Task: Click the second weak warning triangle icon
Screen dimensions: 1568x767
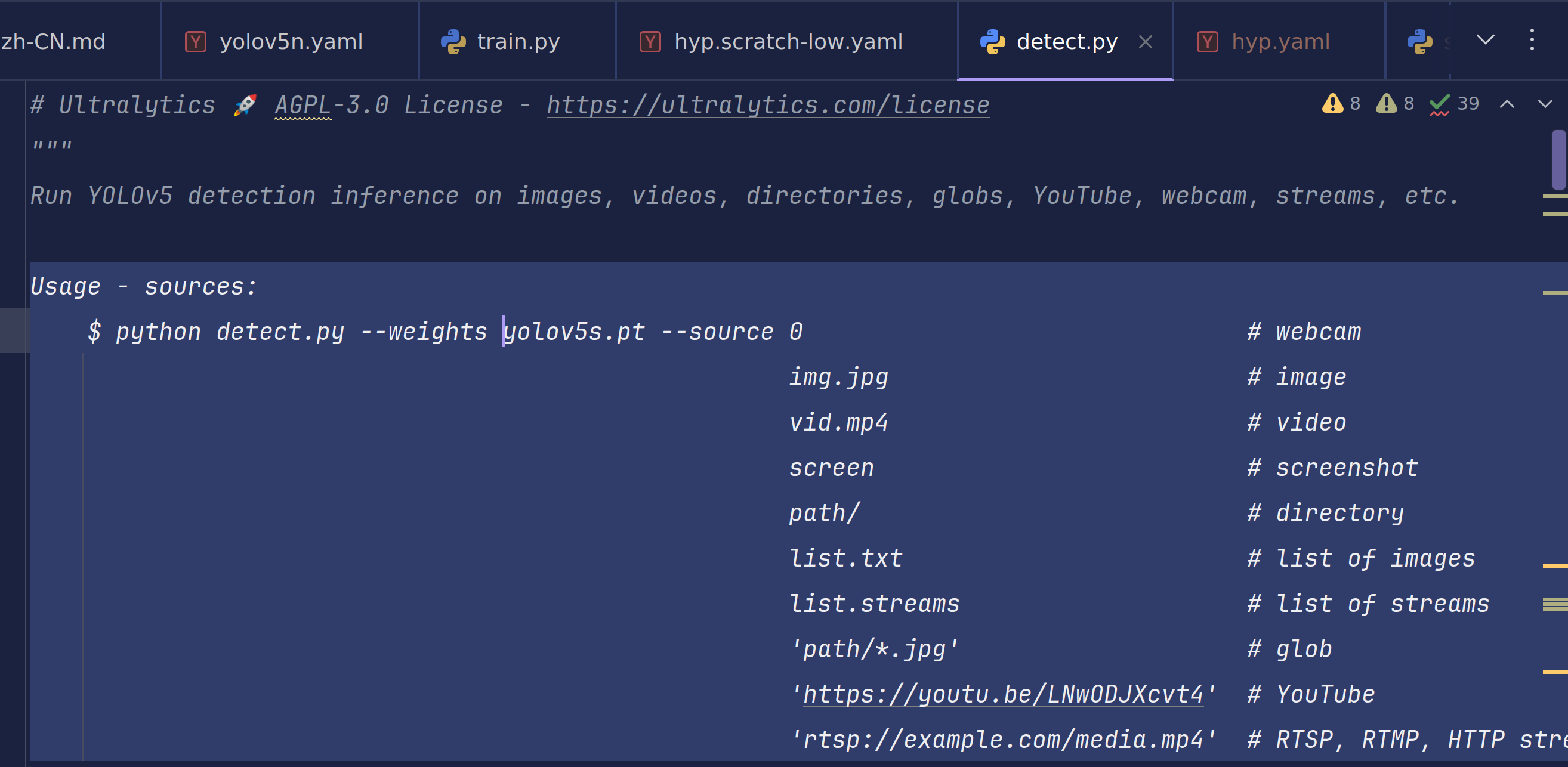Action: click(x=1386, y=103)
